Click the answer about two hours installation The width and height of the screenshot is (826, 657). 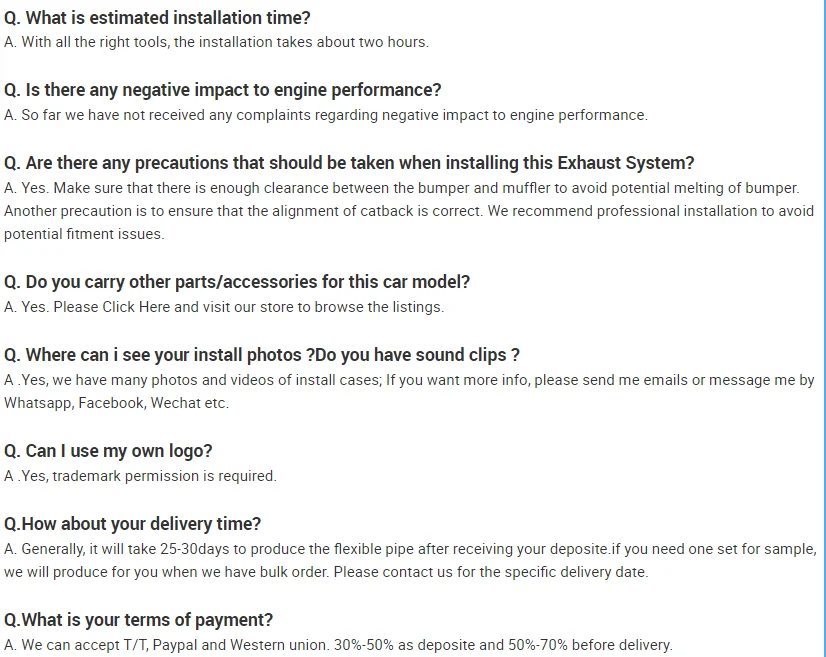pos(216,42)
